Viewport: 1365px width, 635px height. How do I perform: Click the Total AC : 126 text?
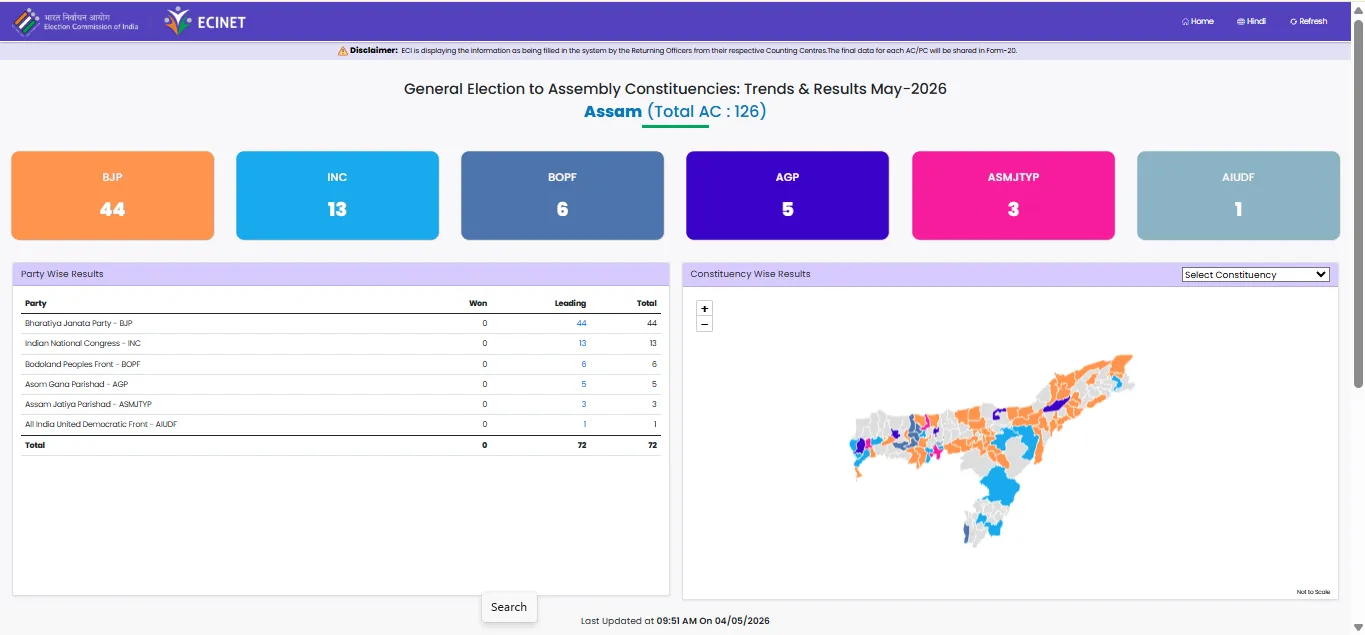click(706, 111)
